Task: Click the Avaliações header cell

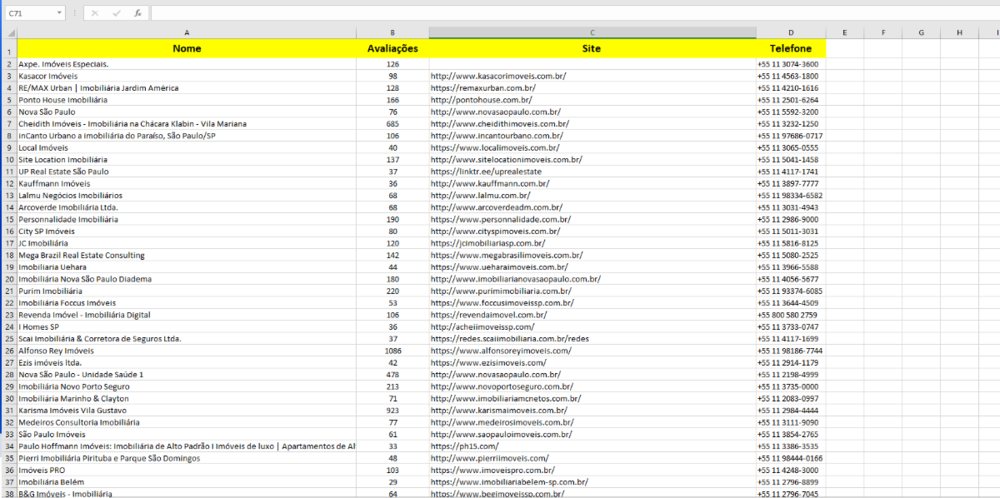Action: click(392, 48)
